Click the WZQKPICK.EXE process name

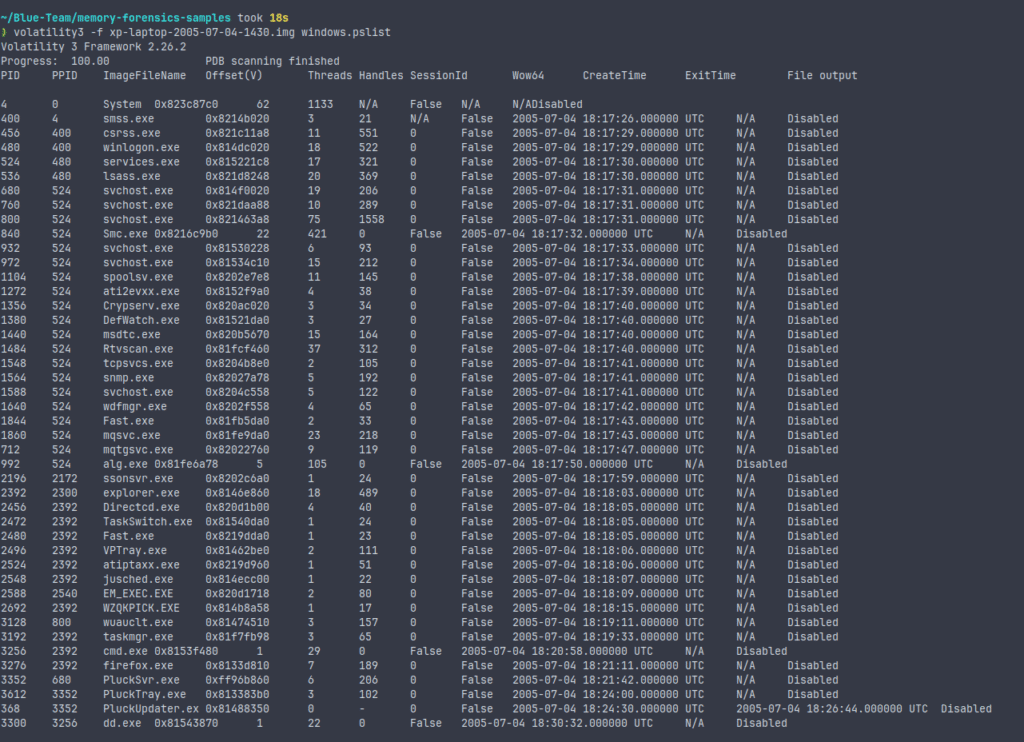[141, 607]
